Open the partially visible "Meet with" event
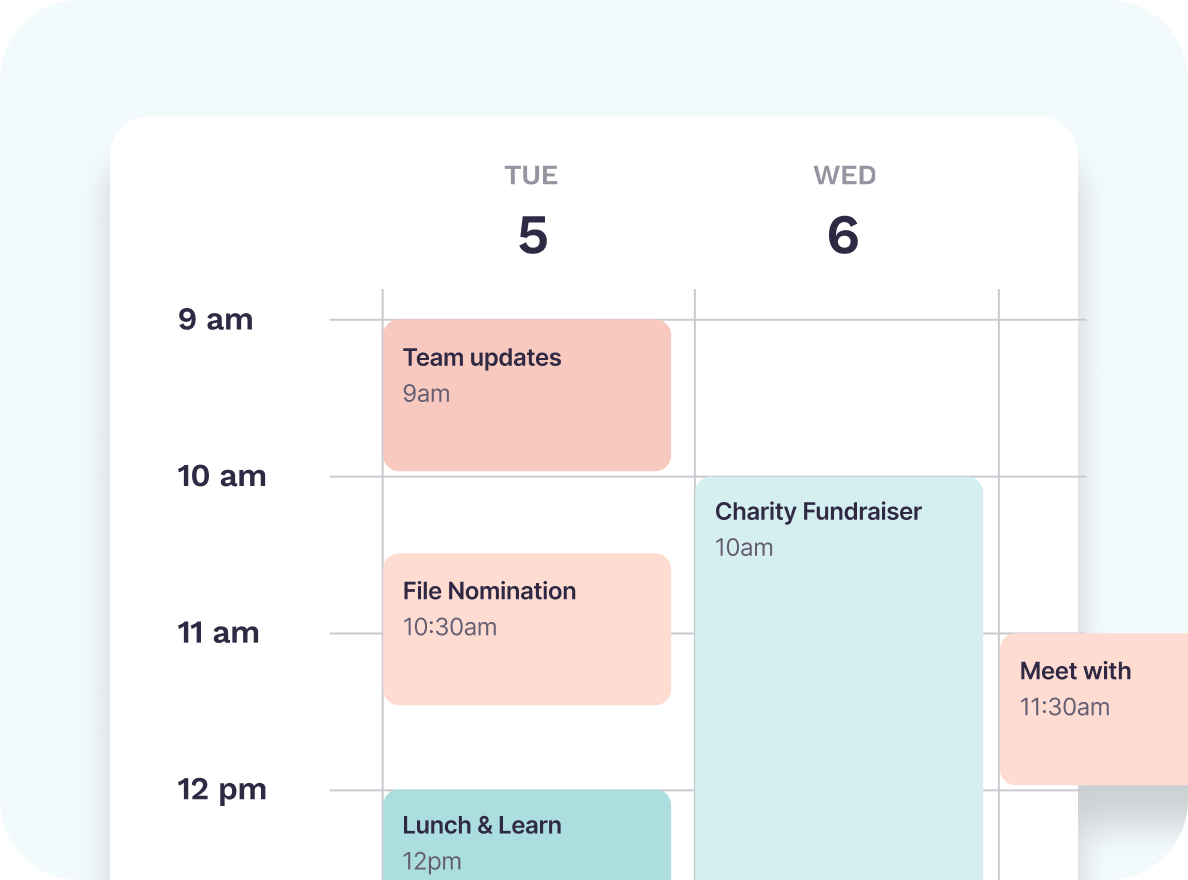This screenshot has height=880, width=1188. [x=1093, y=708]
